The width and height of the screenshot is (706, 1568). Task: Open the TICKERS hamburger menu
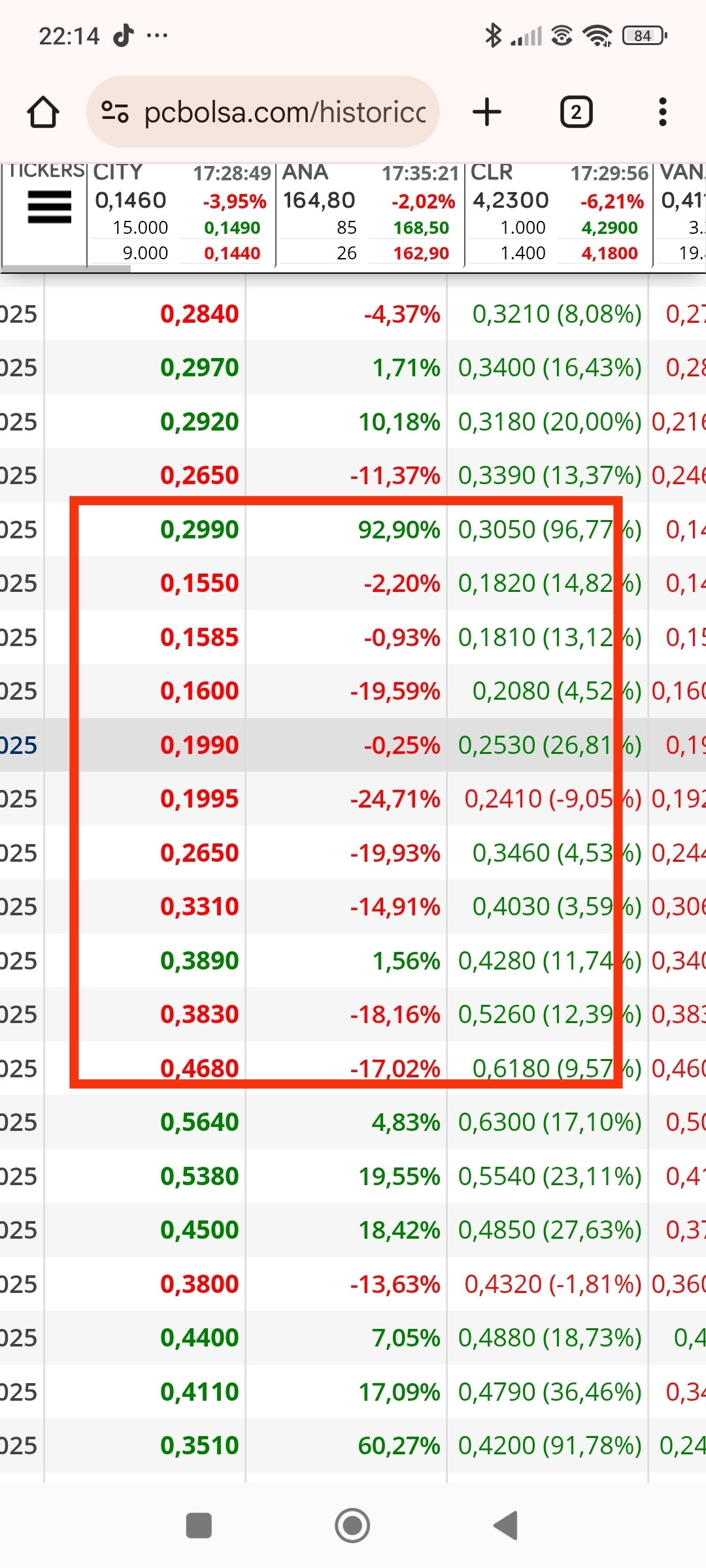(49, 207)
